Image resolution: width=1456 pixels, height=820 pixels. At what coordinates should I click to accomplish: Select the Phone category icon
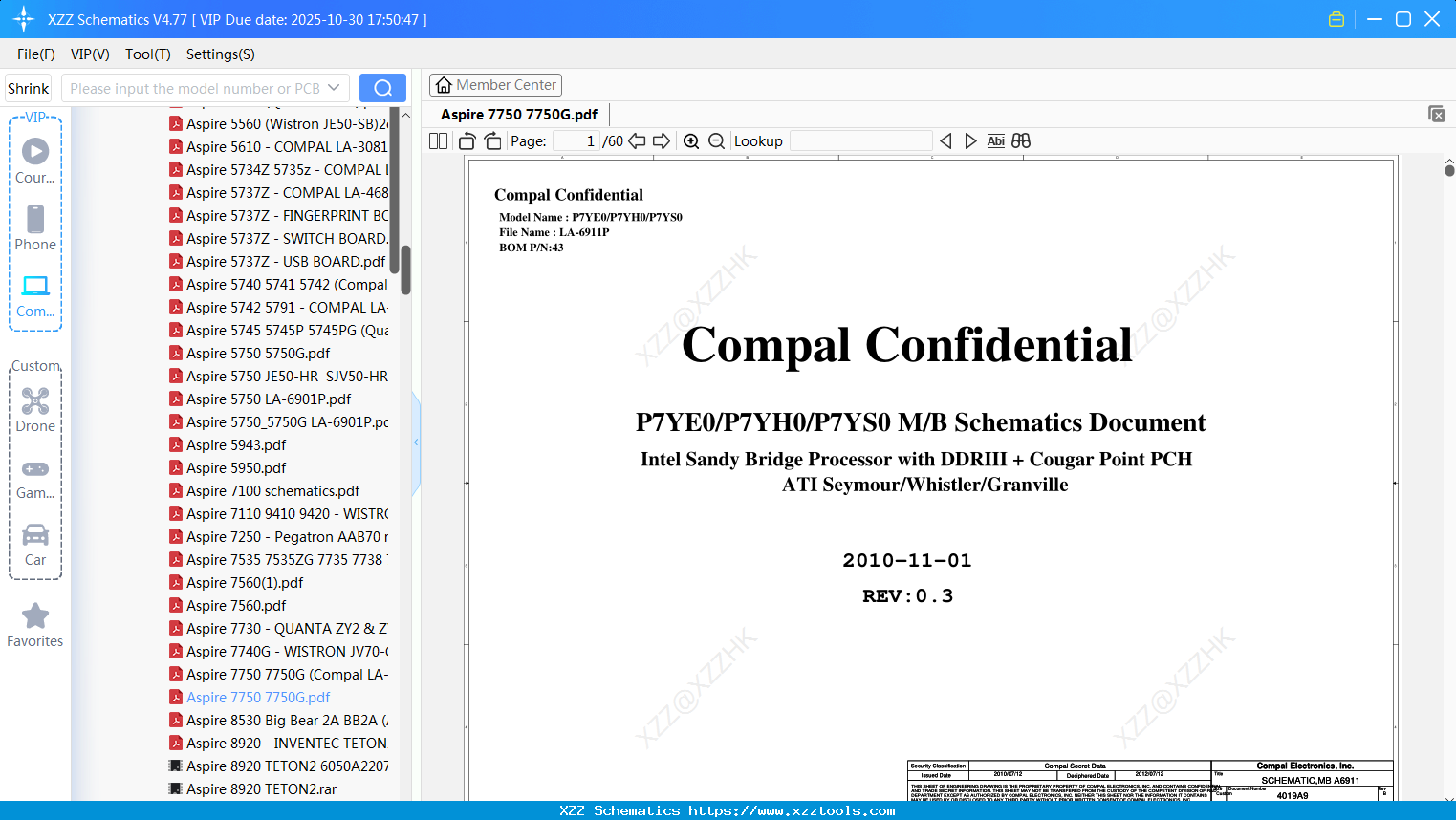[35, 227]
